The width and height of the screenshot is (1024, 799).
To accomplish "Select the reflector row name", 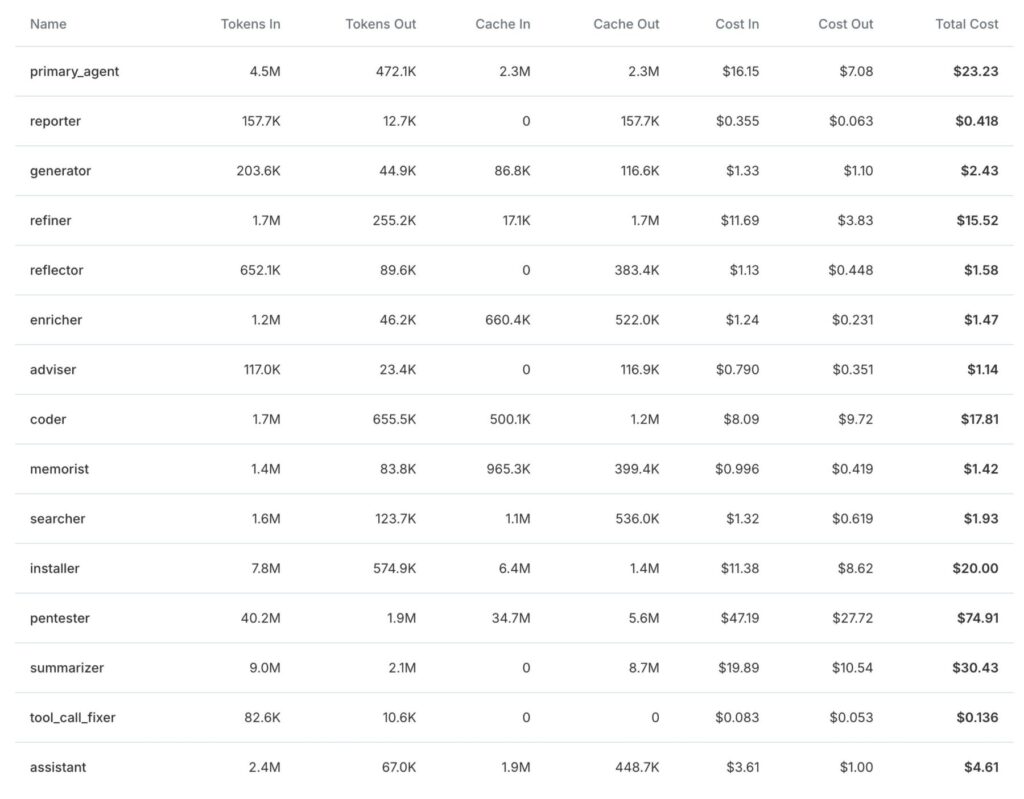I will [x=56, y=270].
